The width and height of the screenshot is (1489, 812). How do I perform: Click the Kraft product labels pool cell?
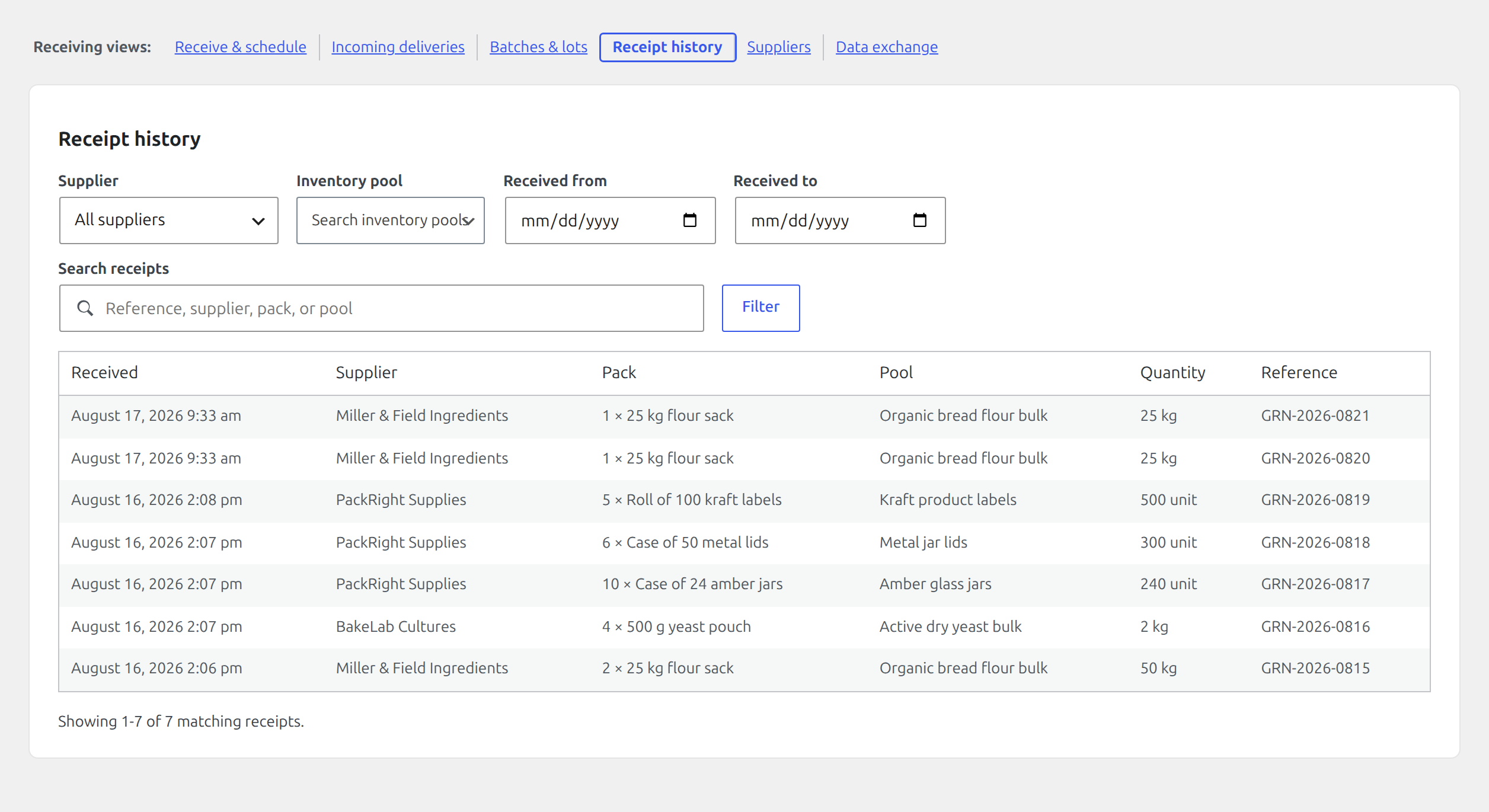click(x=948, y=500)
